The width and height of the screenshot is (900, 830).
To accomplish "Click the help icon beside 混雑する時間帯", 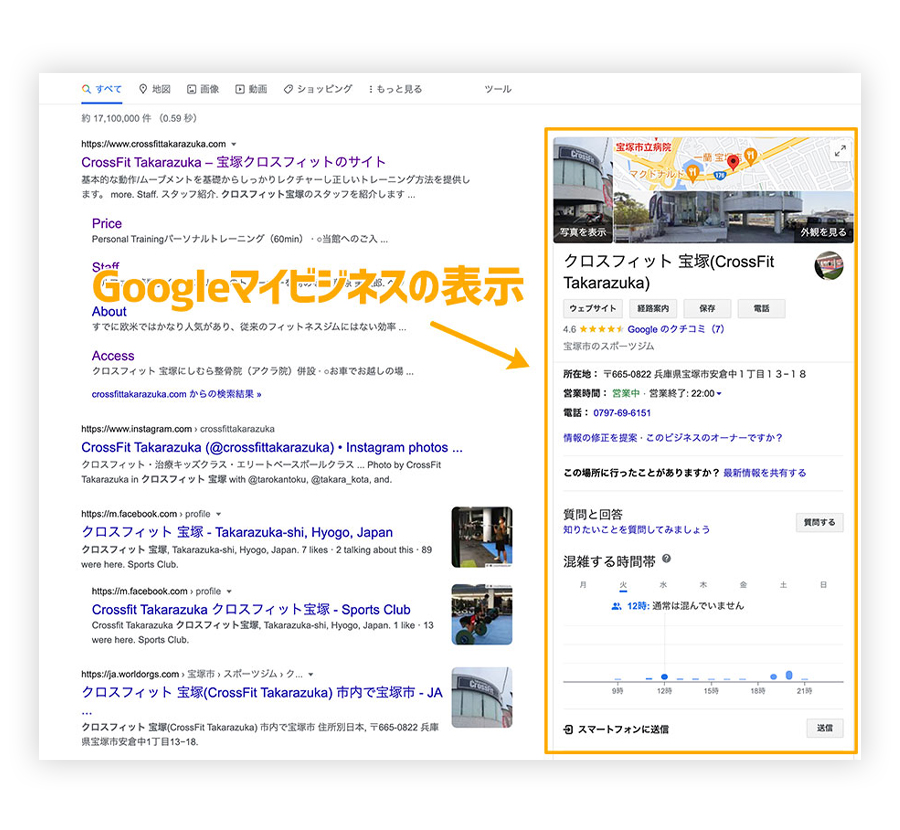I will pos(666,559).
